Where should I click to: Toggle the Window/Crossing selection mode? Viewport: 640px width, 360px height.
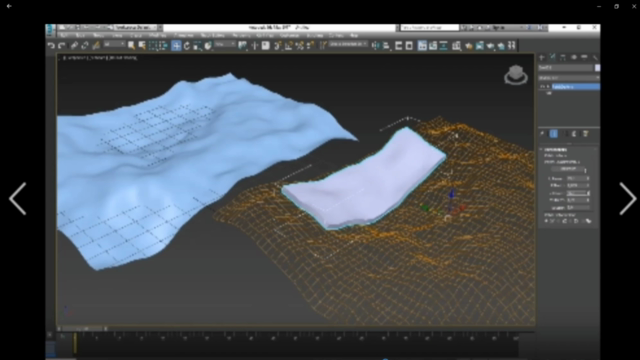163,45
